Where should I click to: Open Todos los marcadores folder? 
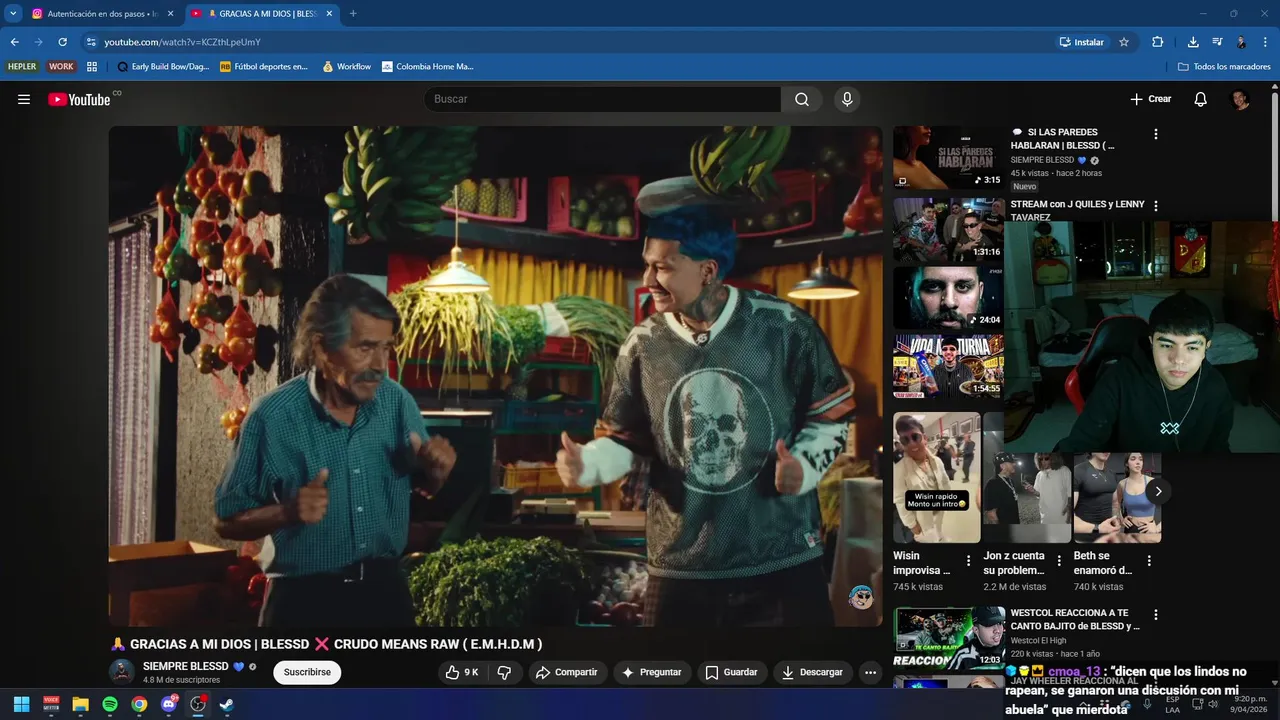[x=1224, y=67]
